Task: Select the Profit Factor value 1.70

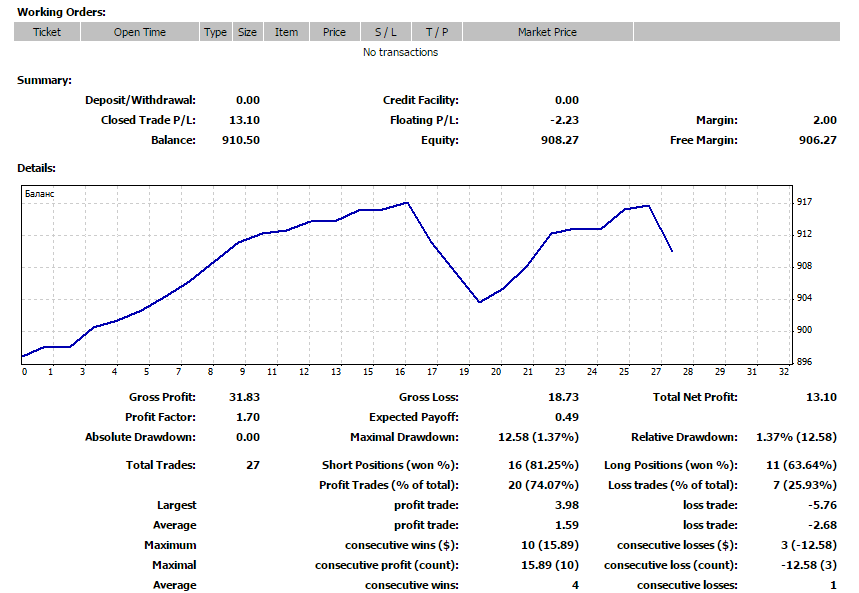Action: (247, 417)
